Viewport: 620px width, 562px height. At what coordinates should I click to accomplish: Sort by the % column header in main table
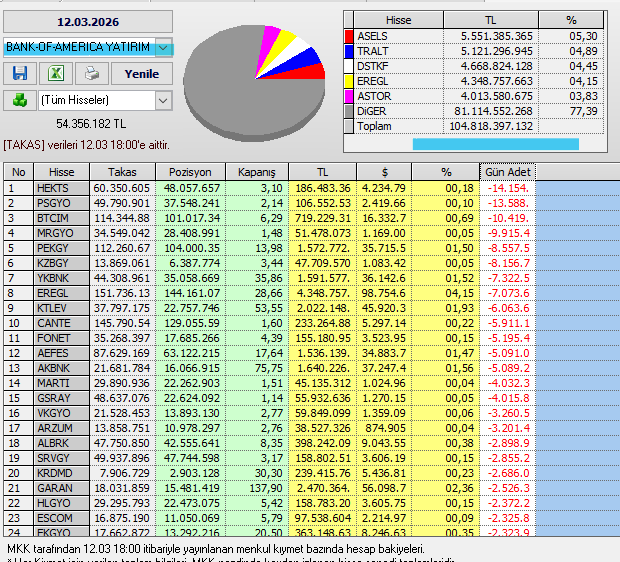tap(446, 172)
